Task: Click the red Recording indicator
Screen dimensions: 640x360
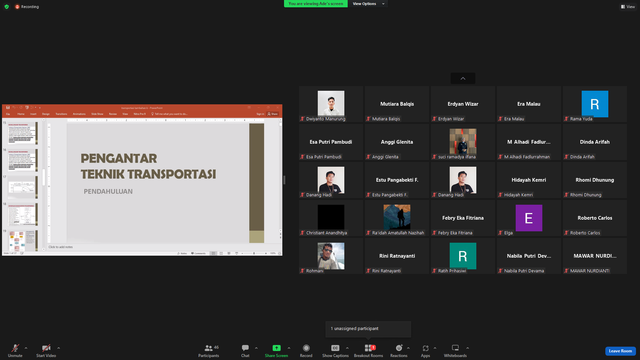Action: click(x=27, y=7)
